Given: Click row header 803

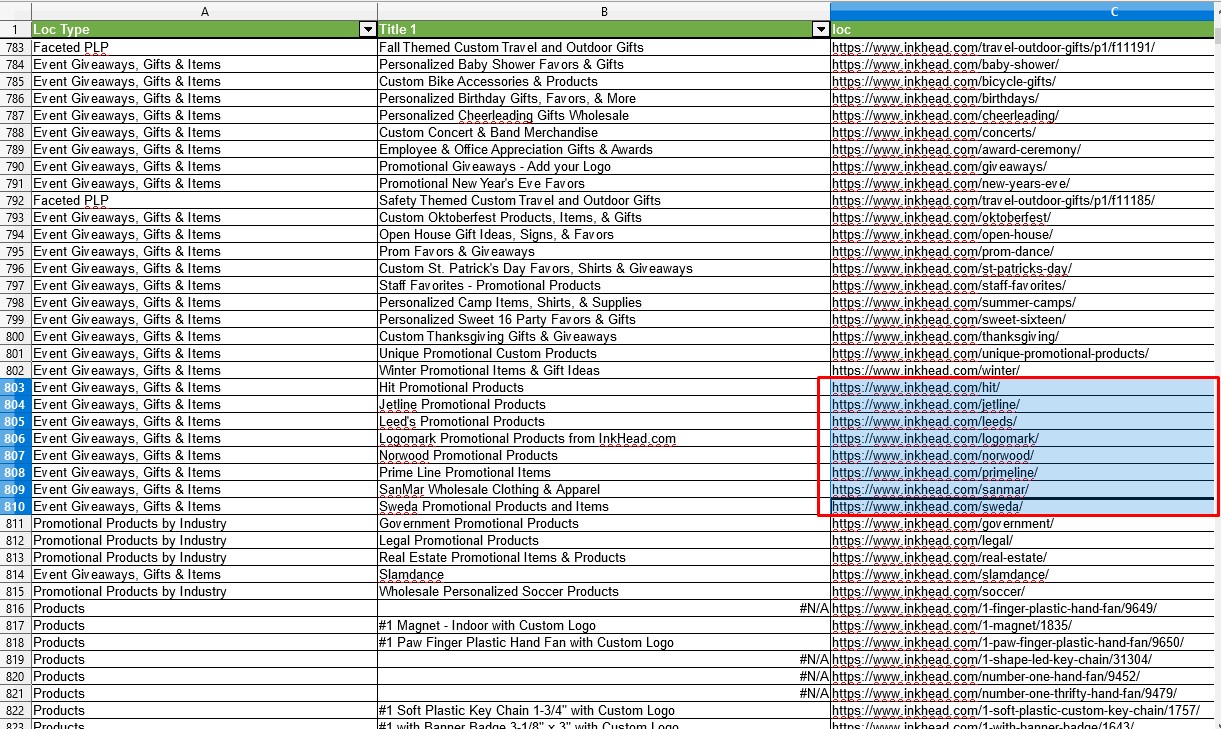Looking at the screenshot, I should [x=15, y=388].
